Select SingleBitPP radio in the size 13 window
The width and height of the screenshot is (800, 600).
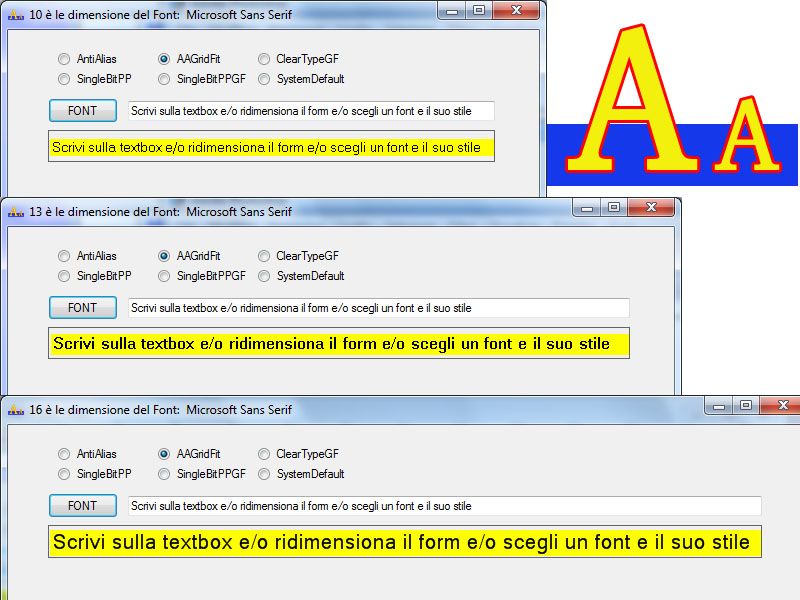[94, 276]
